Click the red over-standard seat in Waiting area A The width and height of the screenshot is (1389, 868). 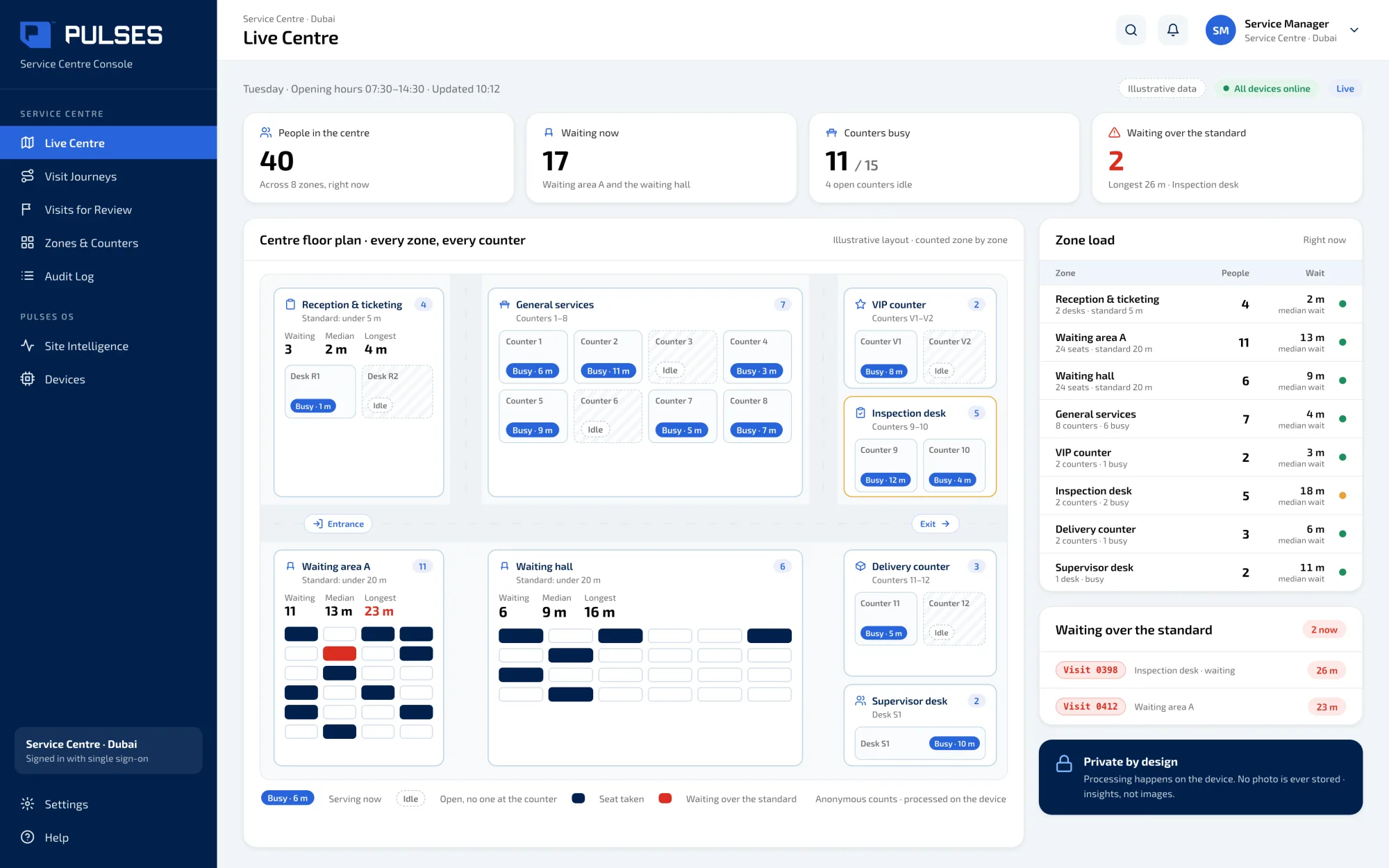(x=340, y=653)
